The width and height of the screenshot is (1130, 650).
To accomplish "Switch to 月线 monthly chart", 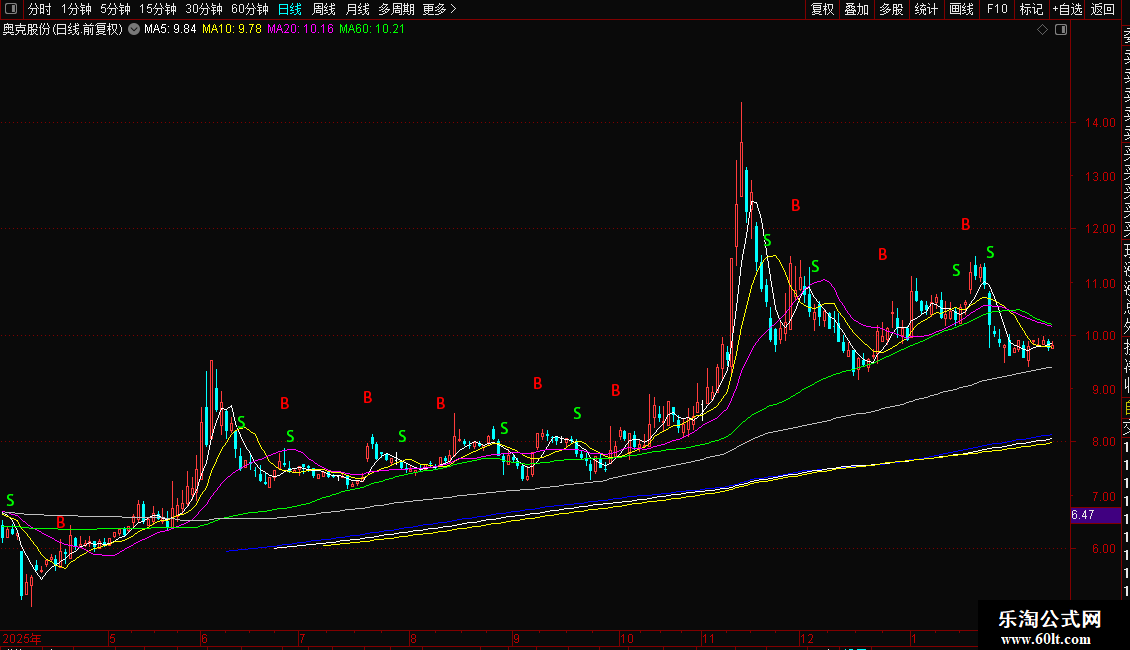I will (357, 9).
